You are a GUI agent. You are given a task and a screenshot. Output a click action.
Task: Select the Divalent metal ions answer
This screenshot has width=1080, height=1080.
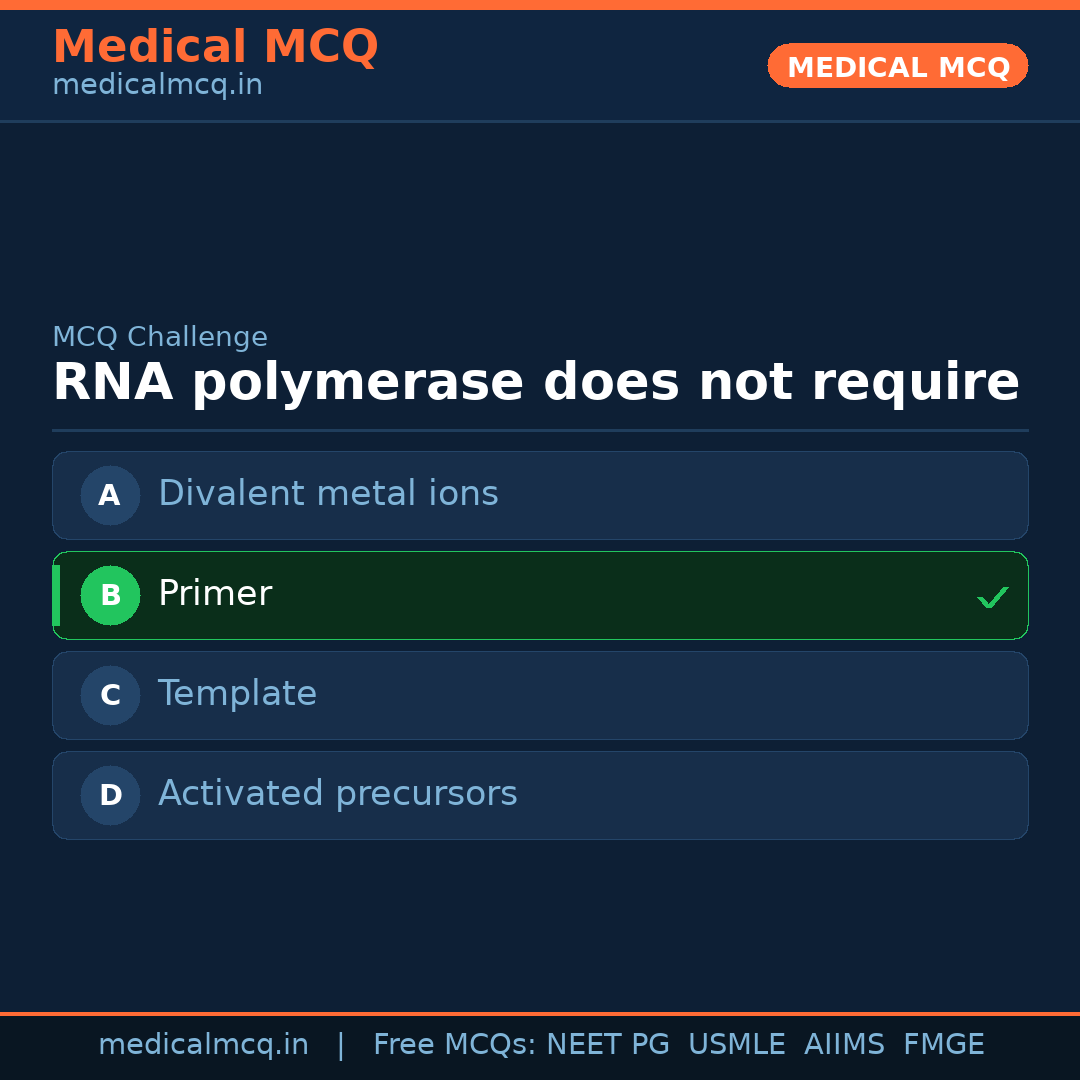[x=328, y=494]
